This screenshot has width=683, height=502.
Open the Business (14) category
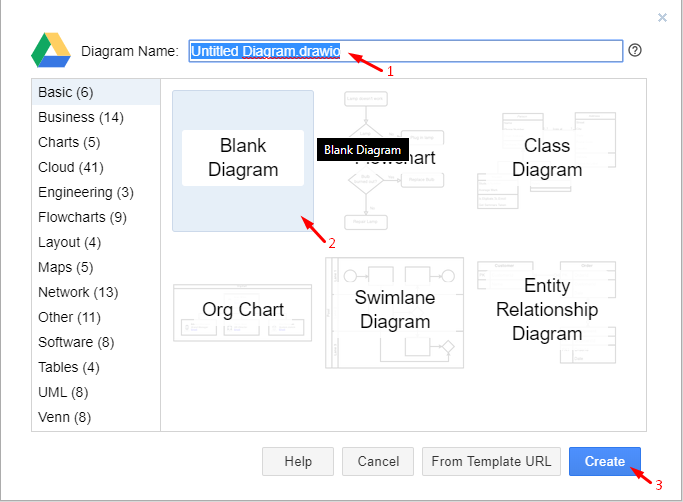tap(81, 117)
